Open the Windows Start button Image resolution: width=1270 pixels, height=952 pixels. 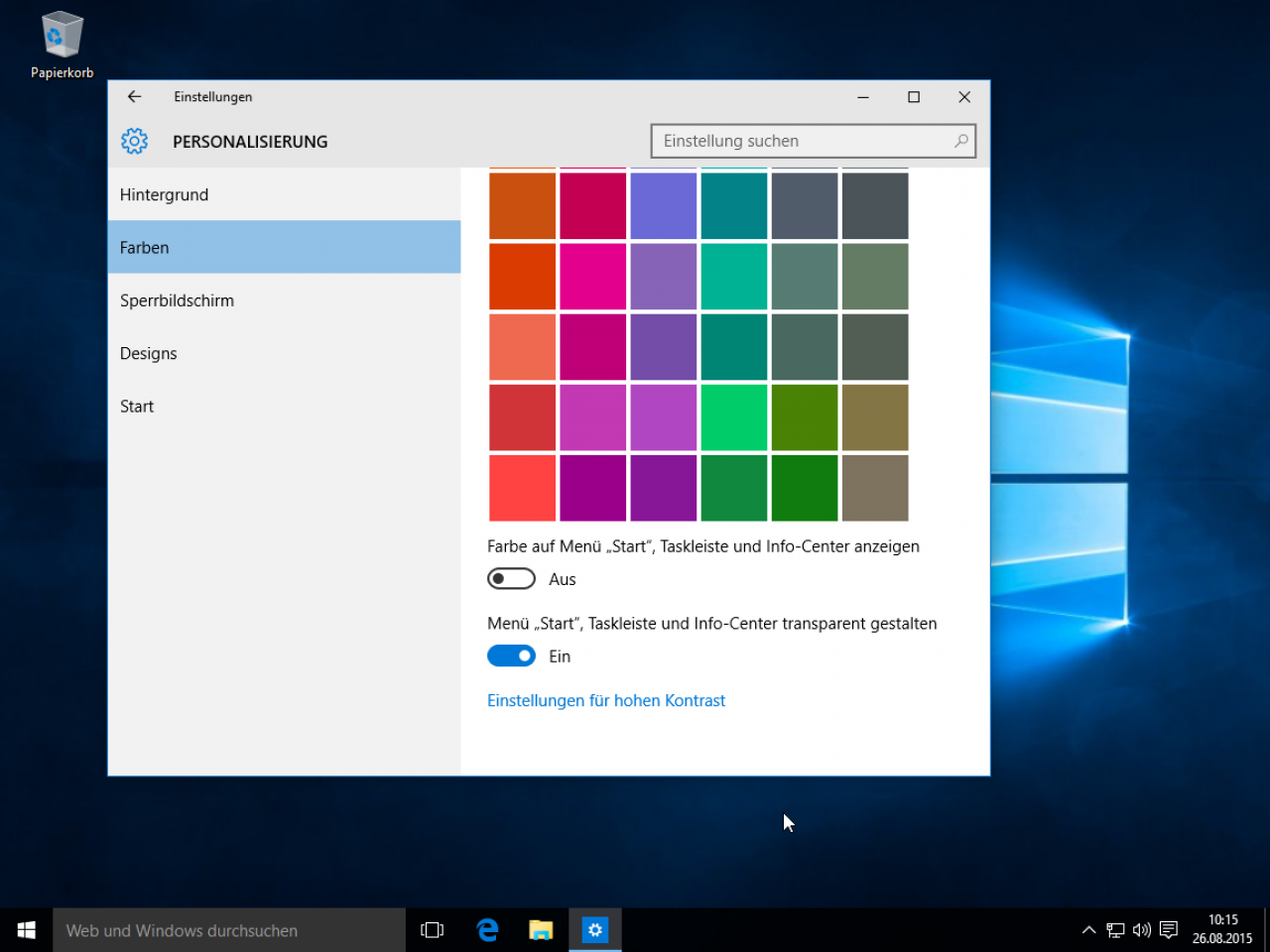27,930
